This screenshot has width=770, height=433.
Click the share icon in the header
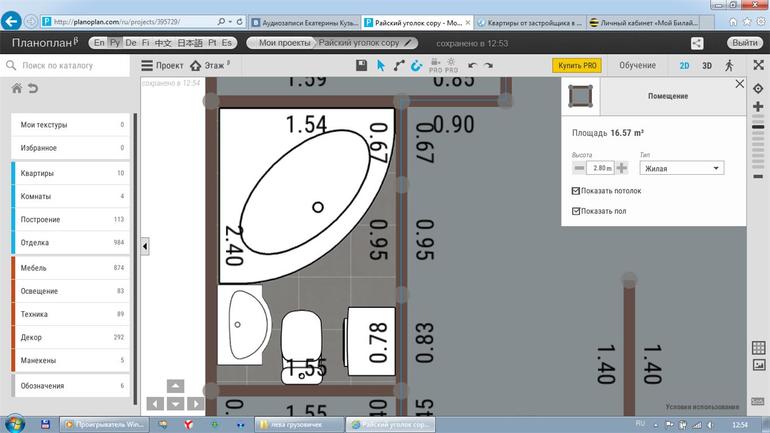coord(697,43)
